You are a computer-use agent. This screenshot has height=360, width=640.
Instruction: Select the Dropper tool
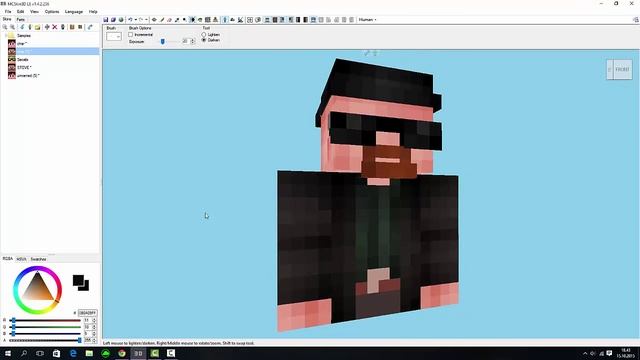pos(177,20)
